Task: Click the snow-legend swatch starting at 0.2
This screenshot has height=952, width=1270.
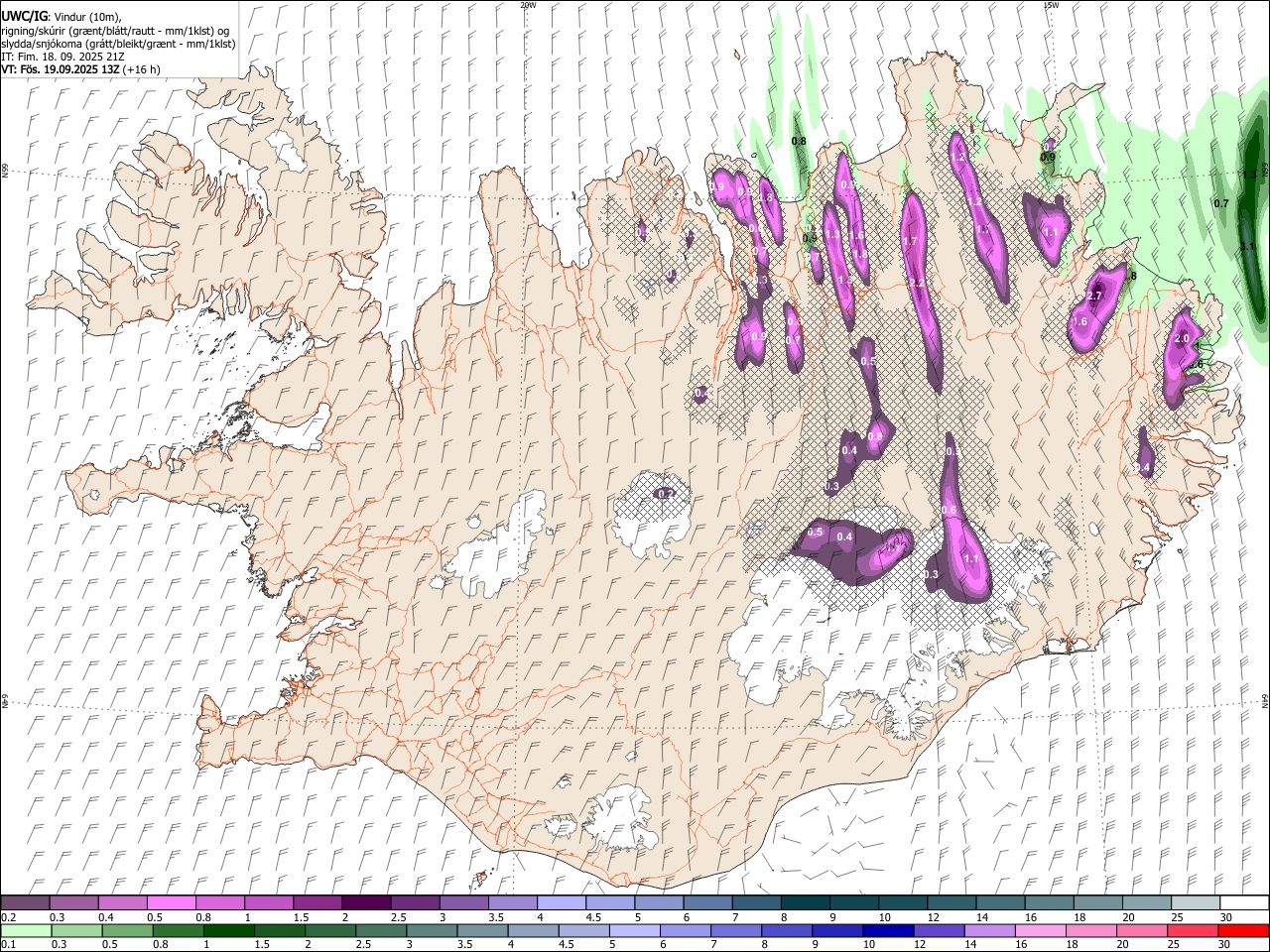Action: tap(26, 903)
